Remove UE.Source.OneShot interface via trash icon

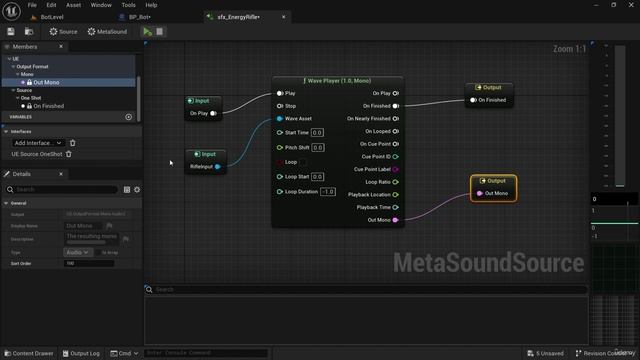pyautogui.click(x=69, y=154)
